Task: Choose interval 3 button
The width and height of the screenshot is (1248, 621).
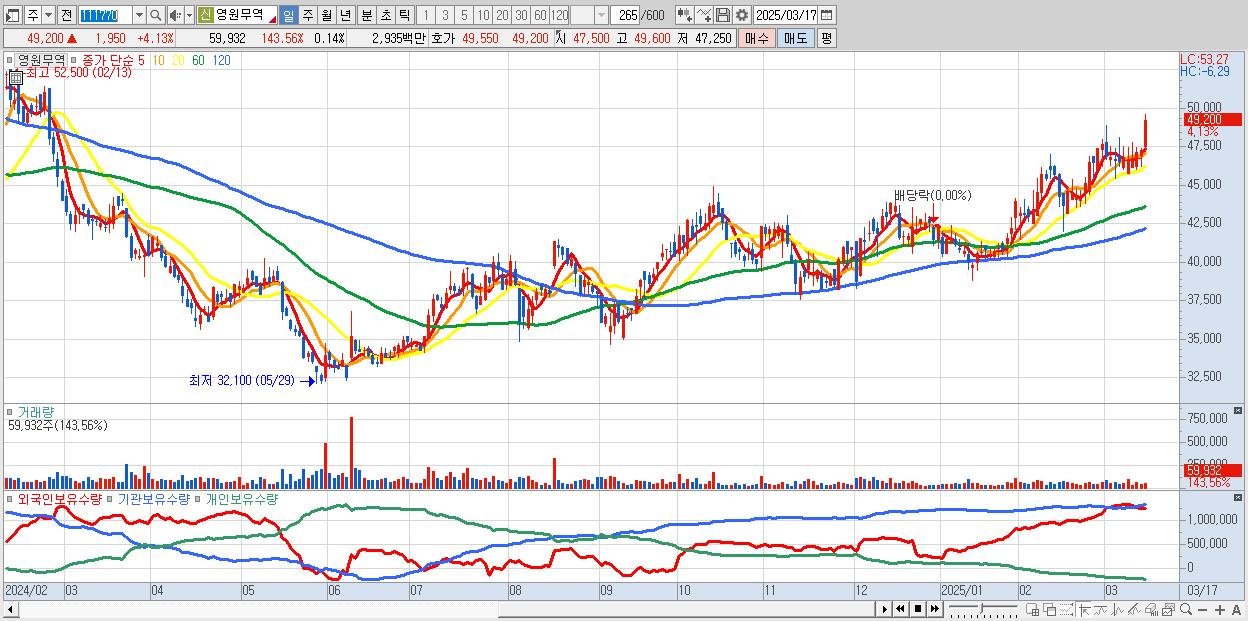Action: click(445, 16)
